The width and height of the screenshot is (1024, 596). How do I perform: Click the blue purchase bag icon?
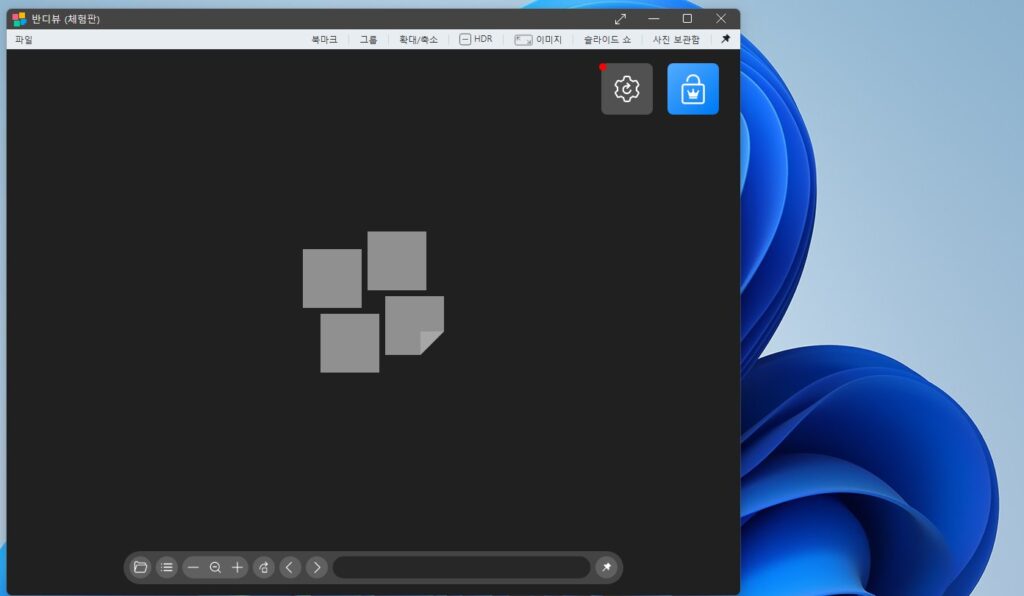(693, 89)
